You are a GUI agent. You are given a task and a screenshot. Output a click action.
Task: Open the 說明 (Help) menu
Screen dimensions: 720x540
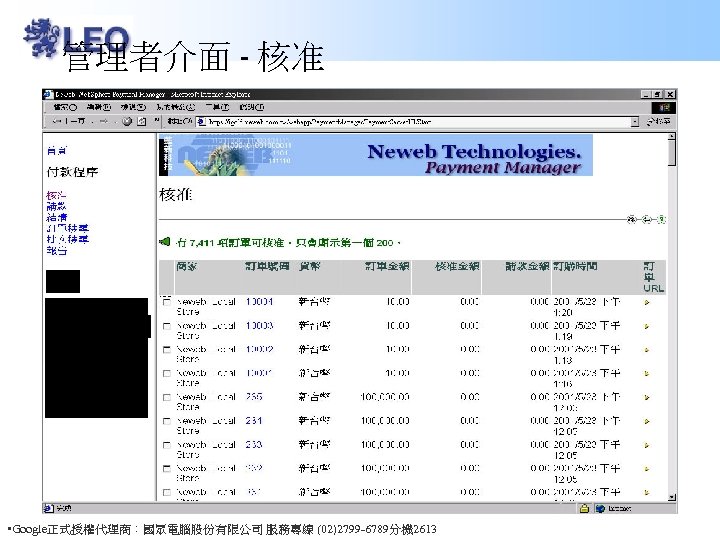tap(252, 107)
